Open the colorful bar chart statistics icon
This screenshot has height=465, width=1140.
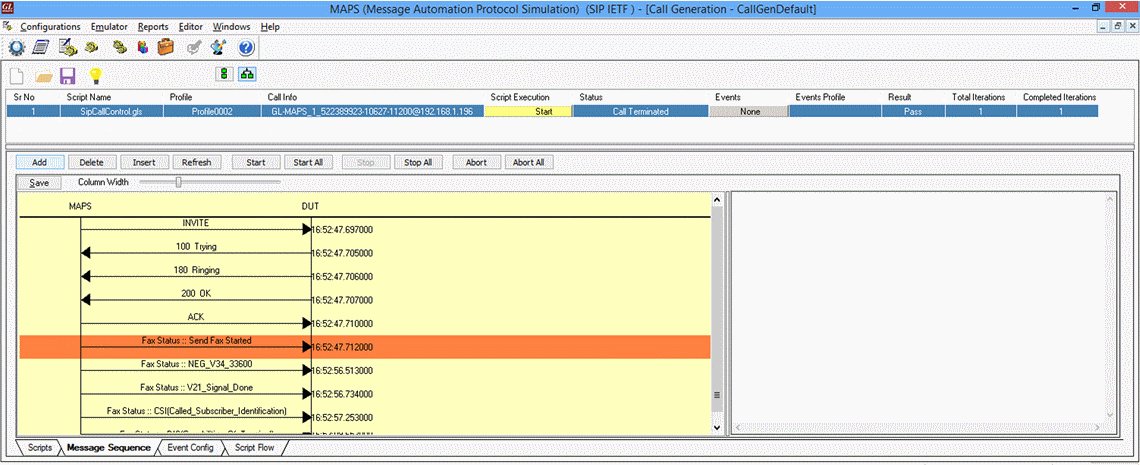(142, 48)
